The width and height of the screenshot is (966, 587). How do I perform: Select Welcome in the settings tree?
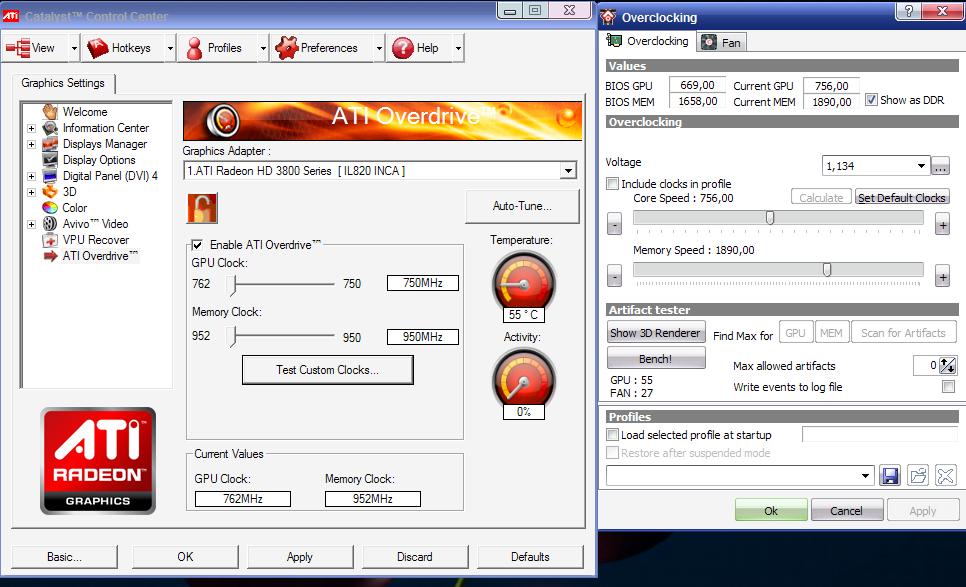(x=85, y=111)
